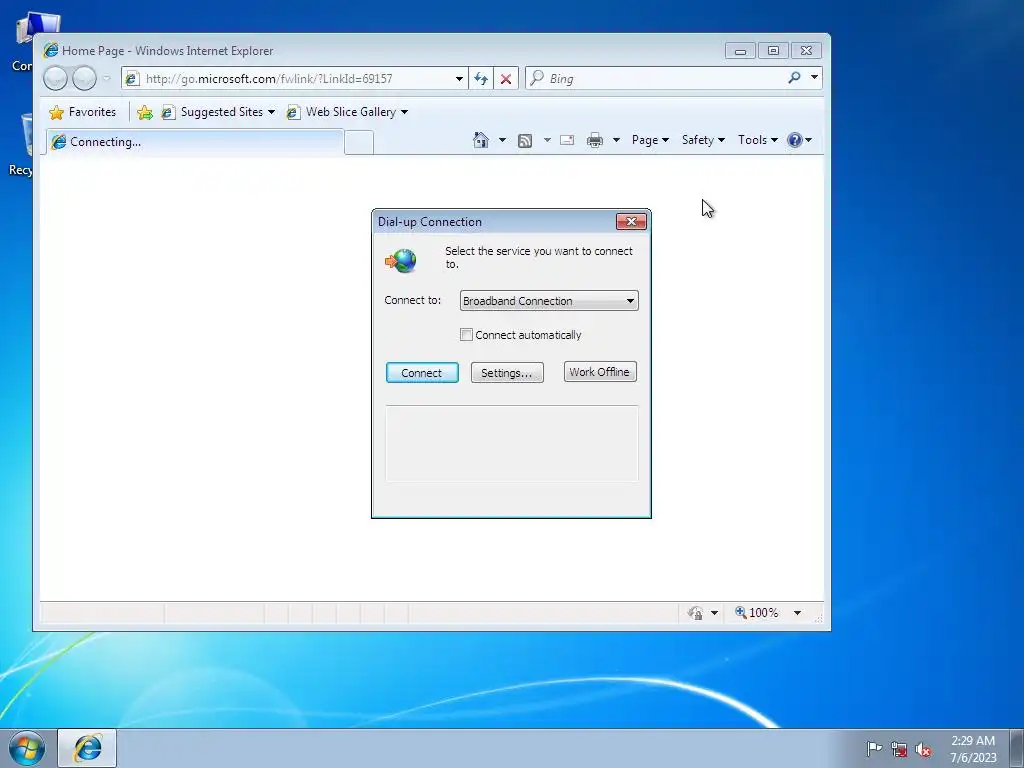Minimize the Internet Explorer window
Screen dimensions: 1024x768
point(740,50)
